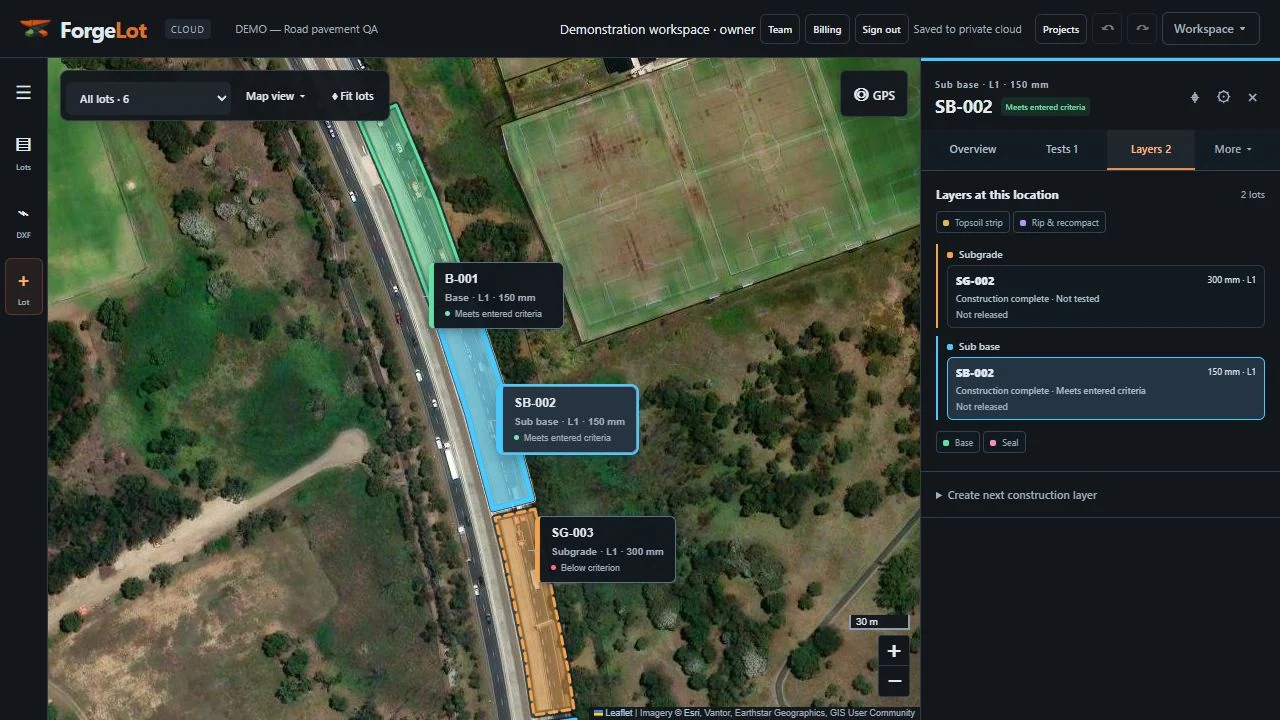The width and height of the screenshot is (1280, 720).
Task: Open the Projects list
Action: click(x=1061, y=29)
